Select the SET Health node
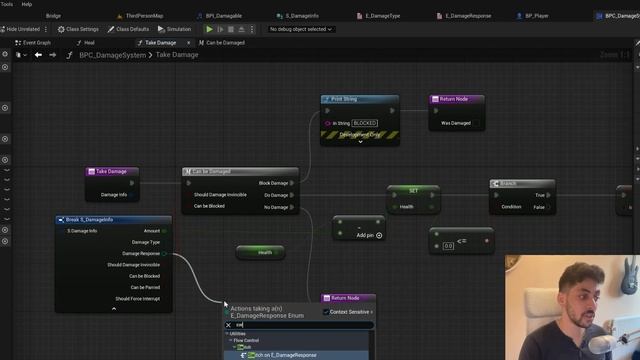640x360 pixels. point(413,191)
